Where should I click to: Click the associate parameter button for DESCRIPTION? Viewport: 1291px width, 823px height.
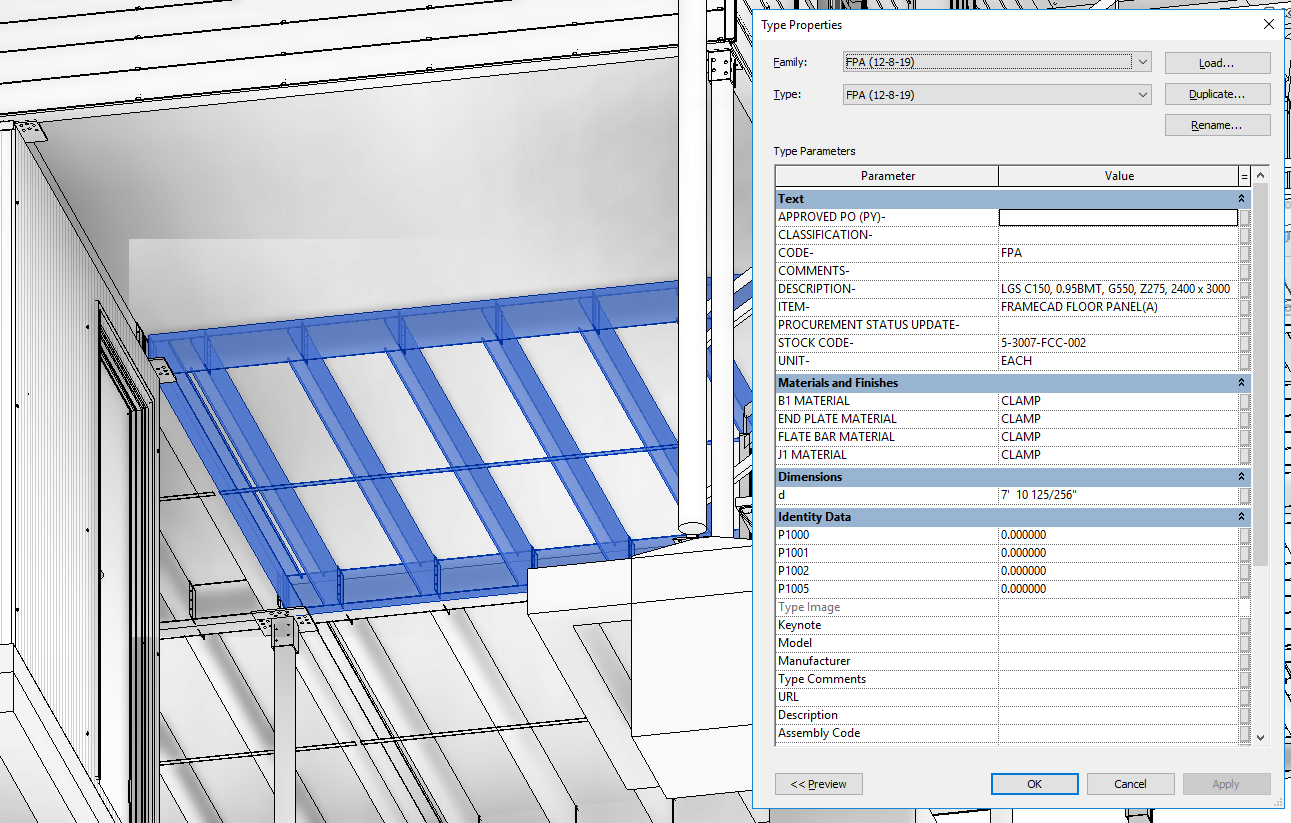(1244, 288)
